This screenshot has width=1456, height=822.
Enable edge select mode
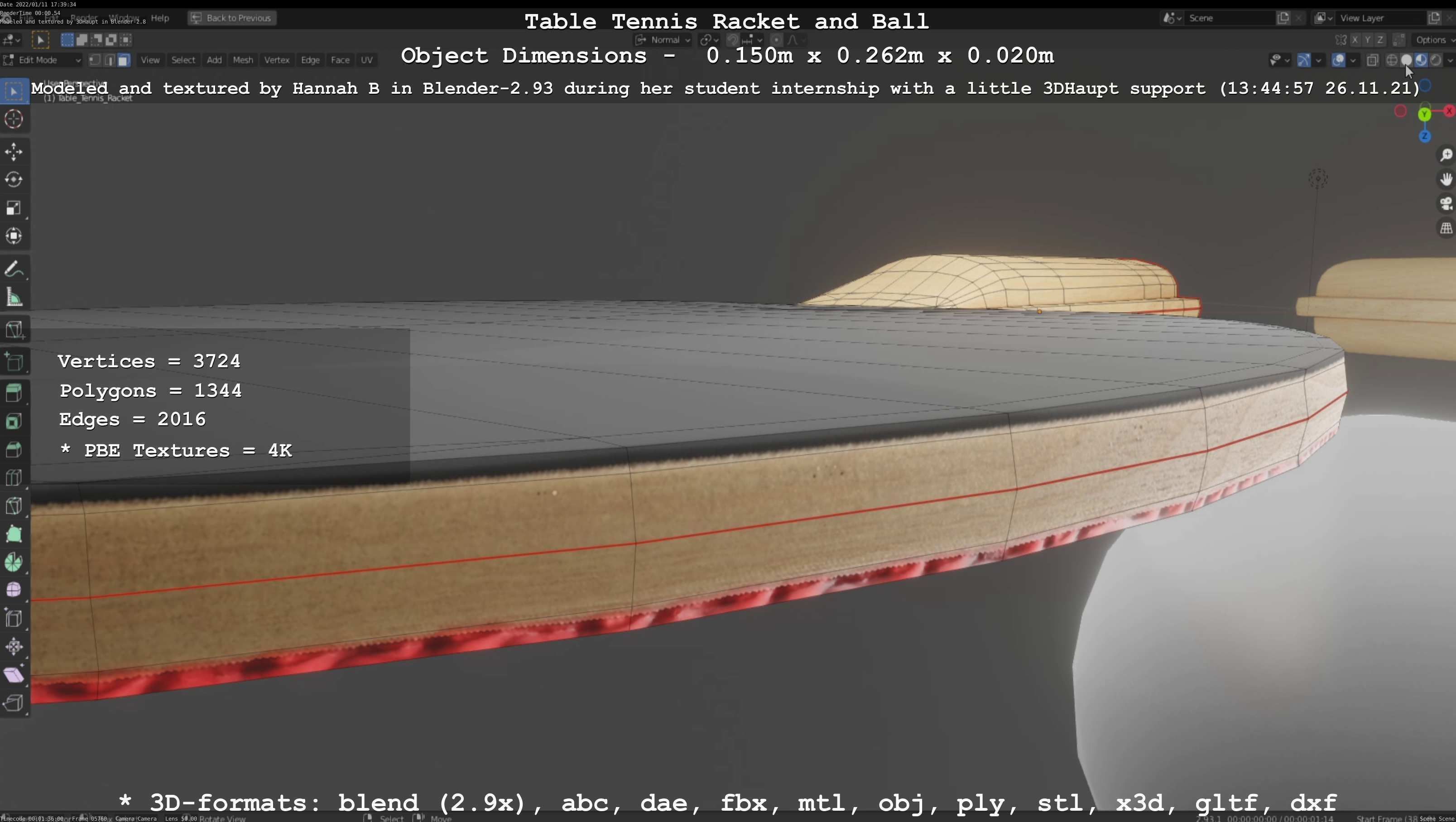coord(109,60)
